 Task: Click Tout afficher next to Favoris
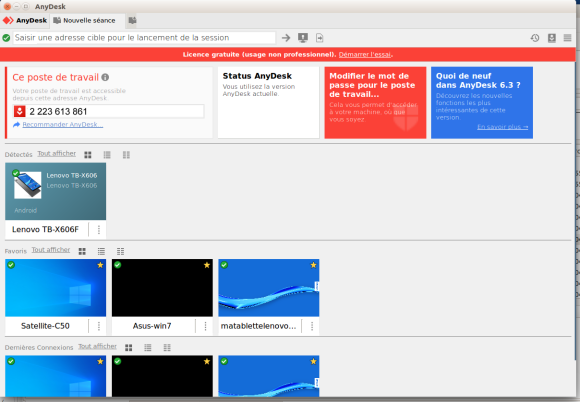click(51, 250)
